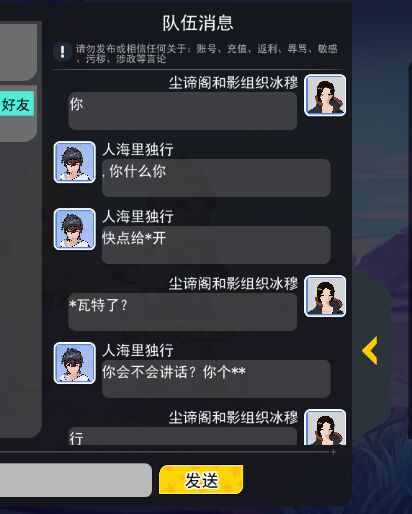Viewport: 412px width, 514px height.
Task: Click the first message bubble 你
Action: point(183,111)
